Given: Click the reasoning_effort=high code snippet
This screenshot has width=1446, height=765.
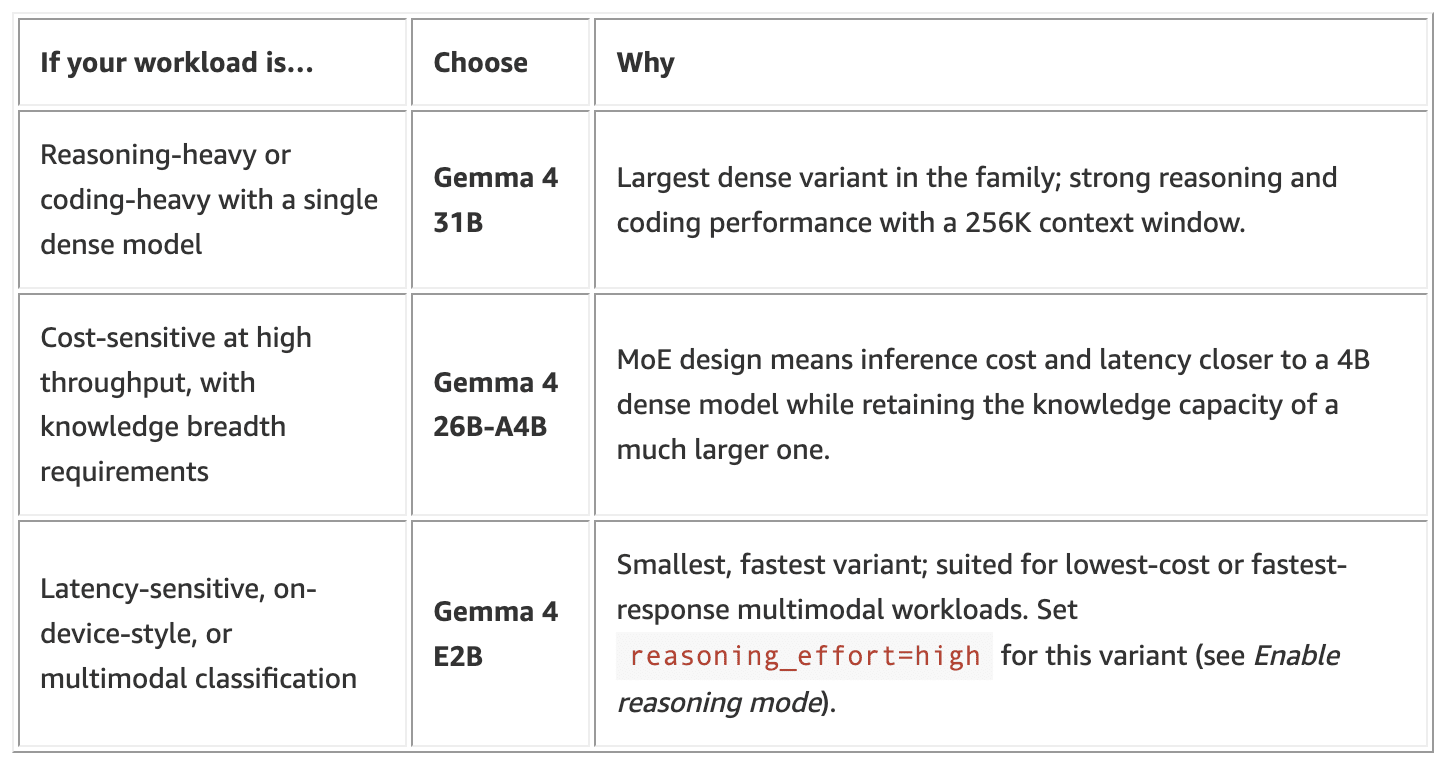Looking at the screenshot, I should point(805,656).
